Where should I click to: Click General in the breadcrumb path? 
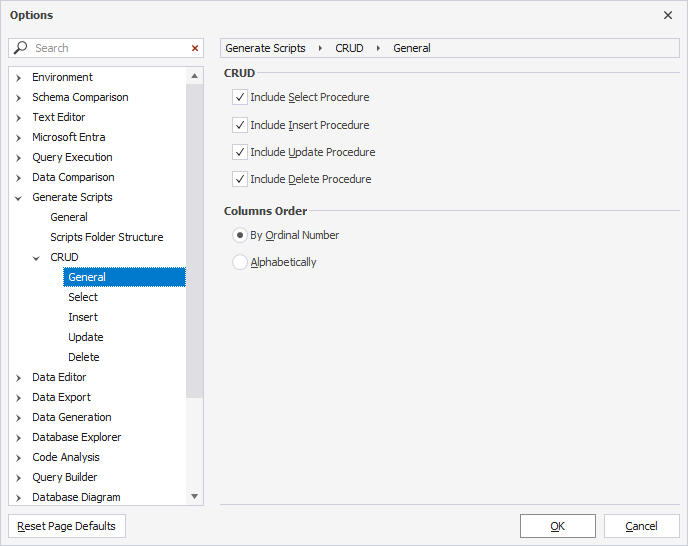[412, 48]
